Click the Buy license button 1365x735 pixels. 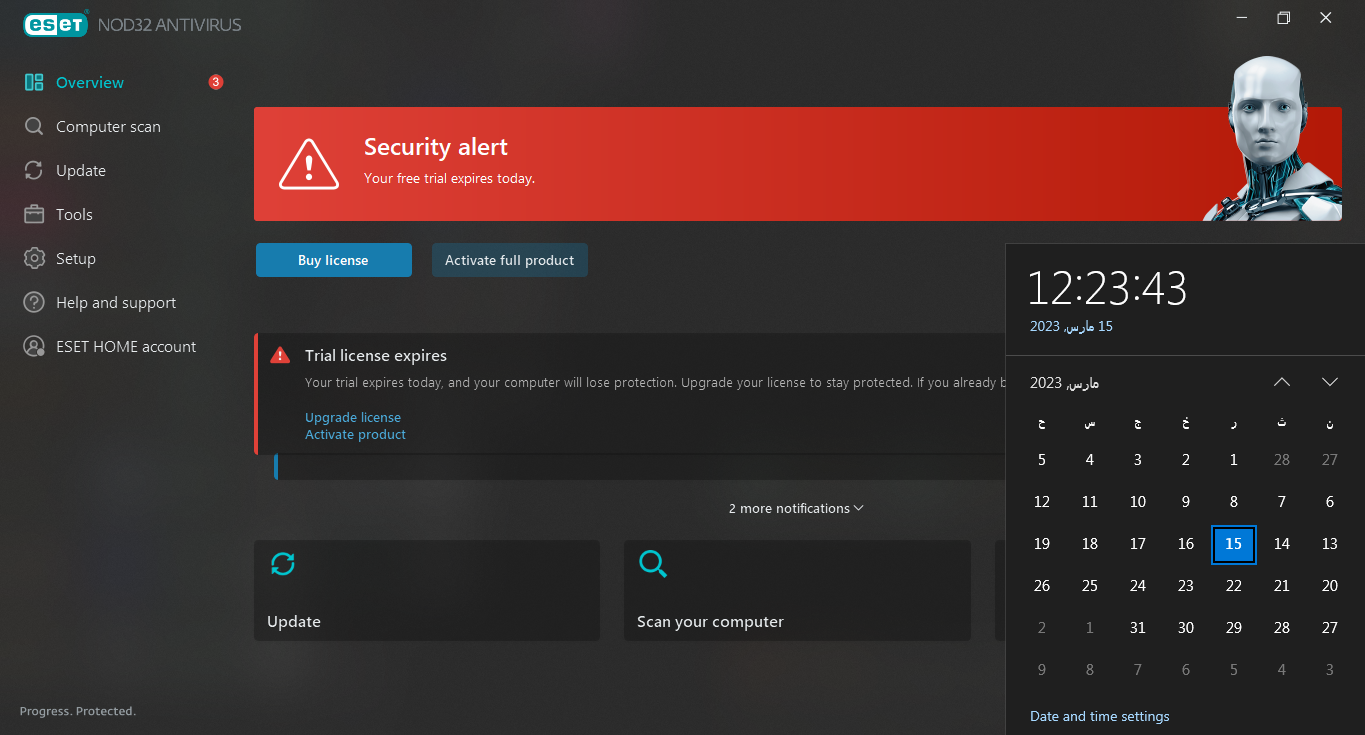[334, 260]
